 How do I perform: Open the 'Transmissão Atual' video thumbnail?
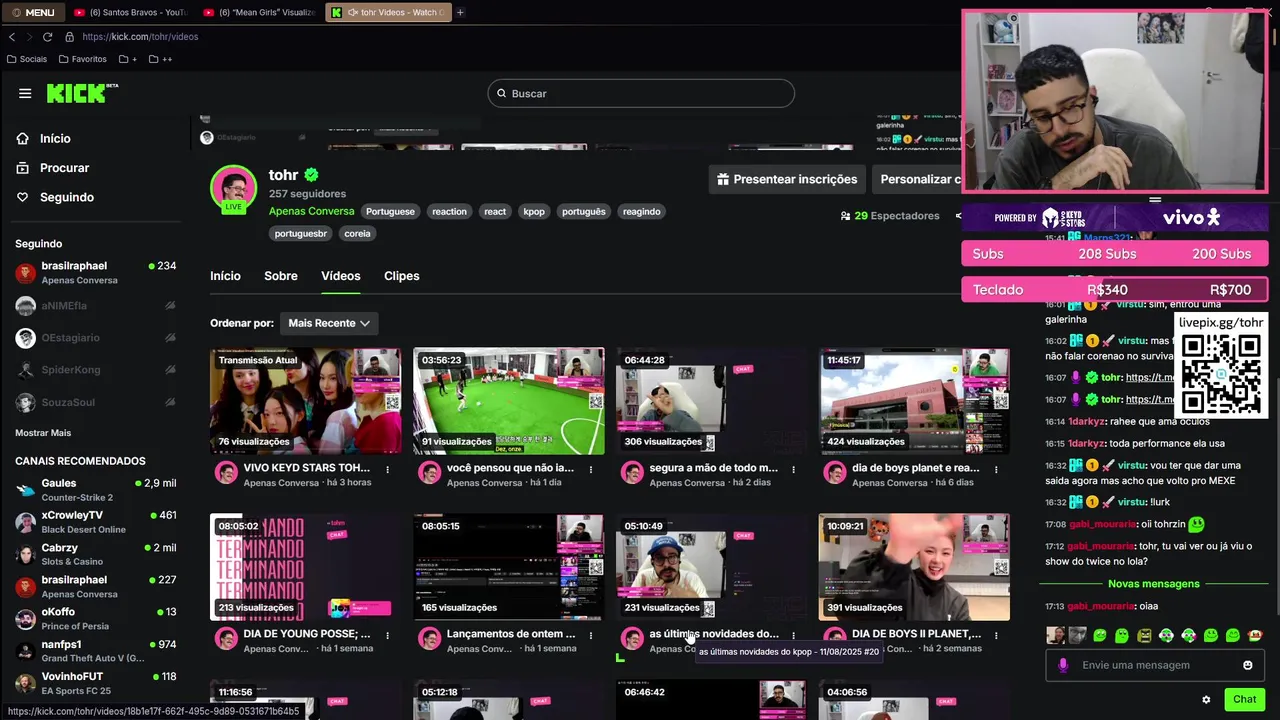(x=306, y=401)
